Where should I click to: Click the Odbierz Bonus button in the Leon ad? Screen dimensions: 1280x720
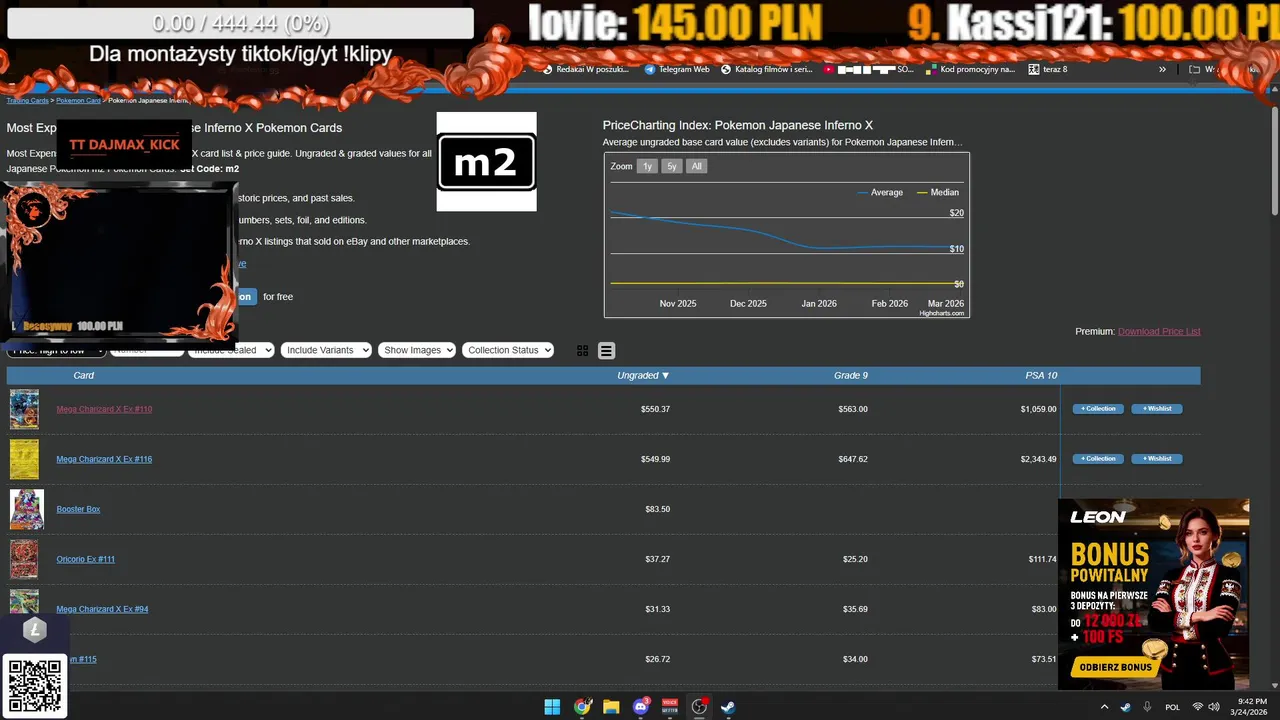(1117, 667)
